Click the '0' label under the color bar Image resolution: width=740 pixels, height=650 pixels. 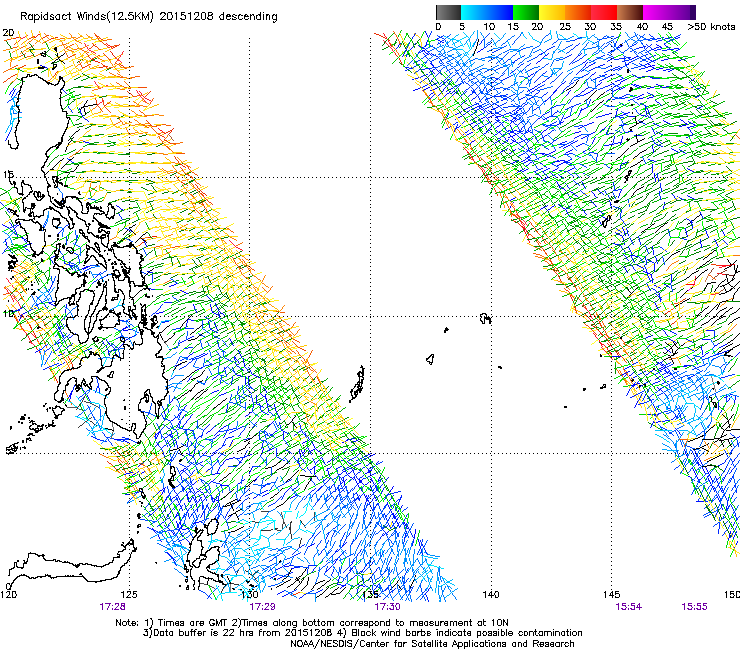[438, 27]
